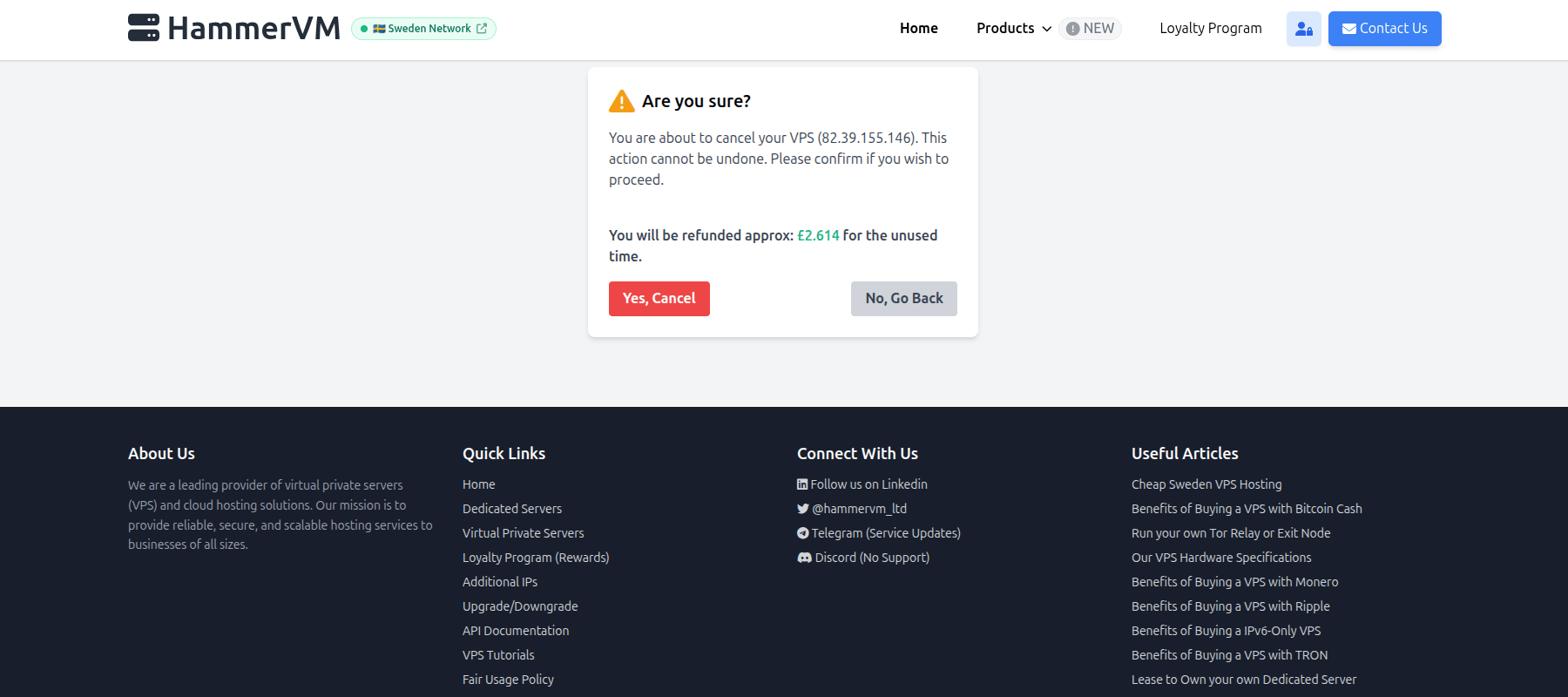This screenshot has height=697, width=1568.
Task: Open VPS Tutorials link
Action: (x=498, y=655)
